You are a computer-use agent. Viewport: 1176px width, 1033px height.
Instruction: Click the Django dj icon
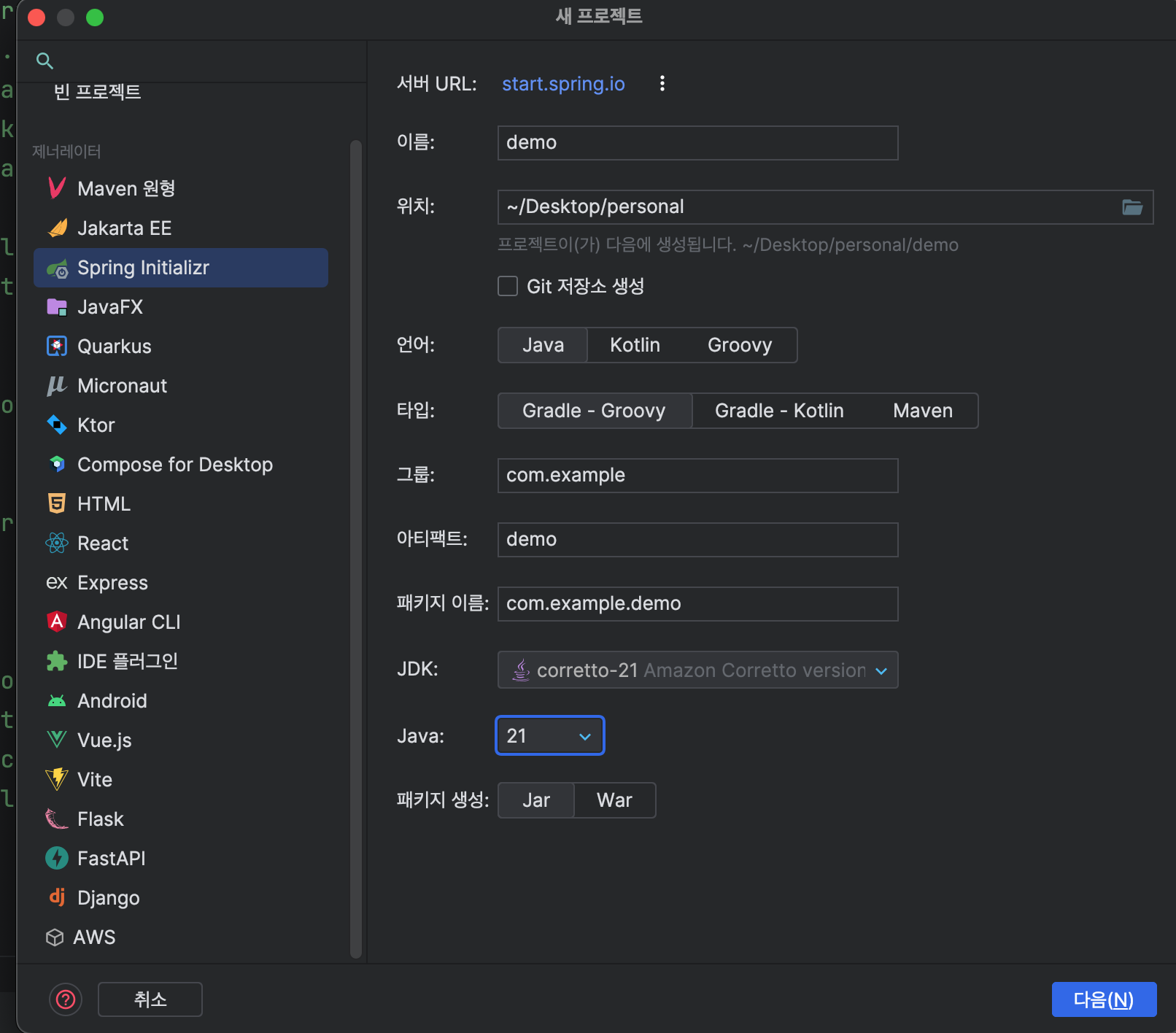[57, 897]
